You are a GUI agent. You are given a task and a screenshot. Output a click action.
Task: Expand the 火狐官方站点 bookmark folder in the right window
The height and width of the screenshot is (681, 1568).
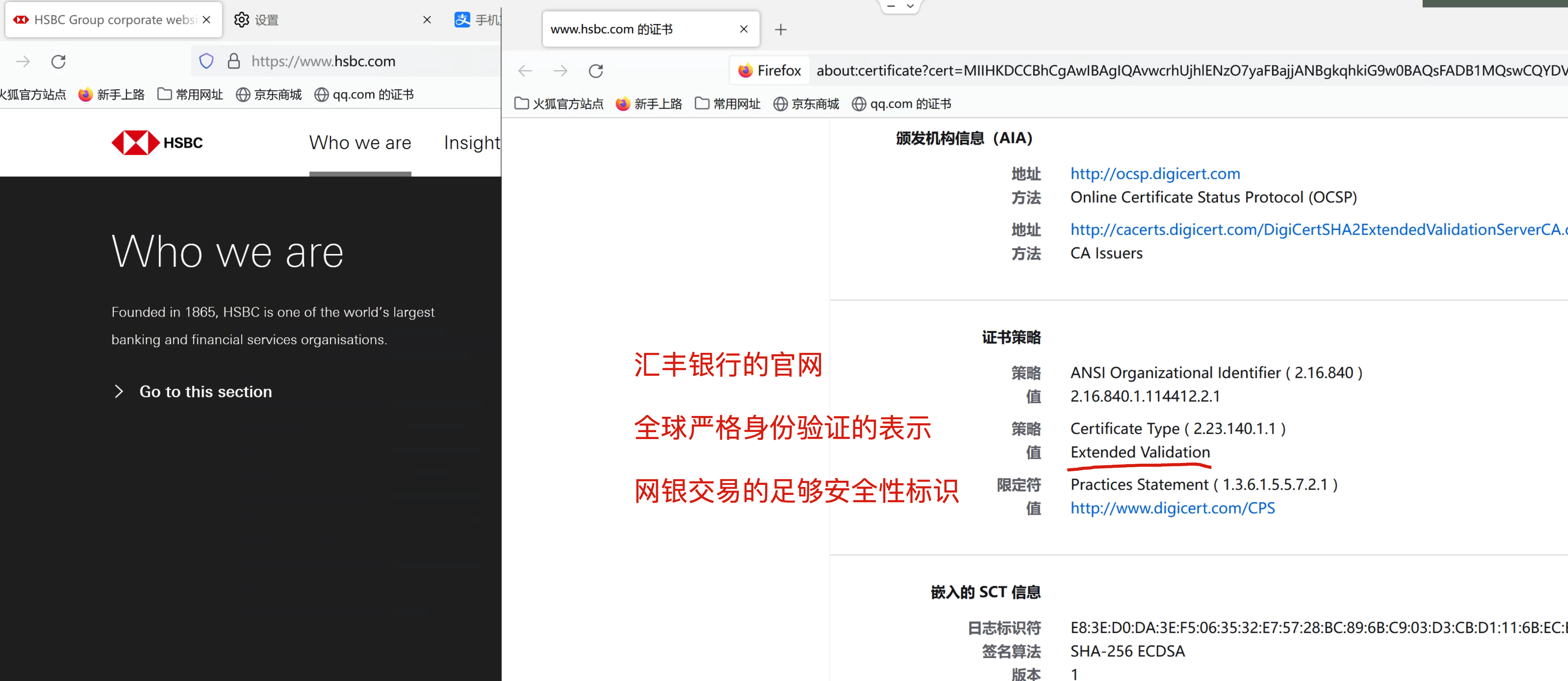pos(559,104)
